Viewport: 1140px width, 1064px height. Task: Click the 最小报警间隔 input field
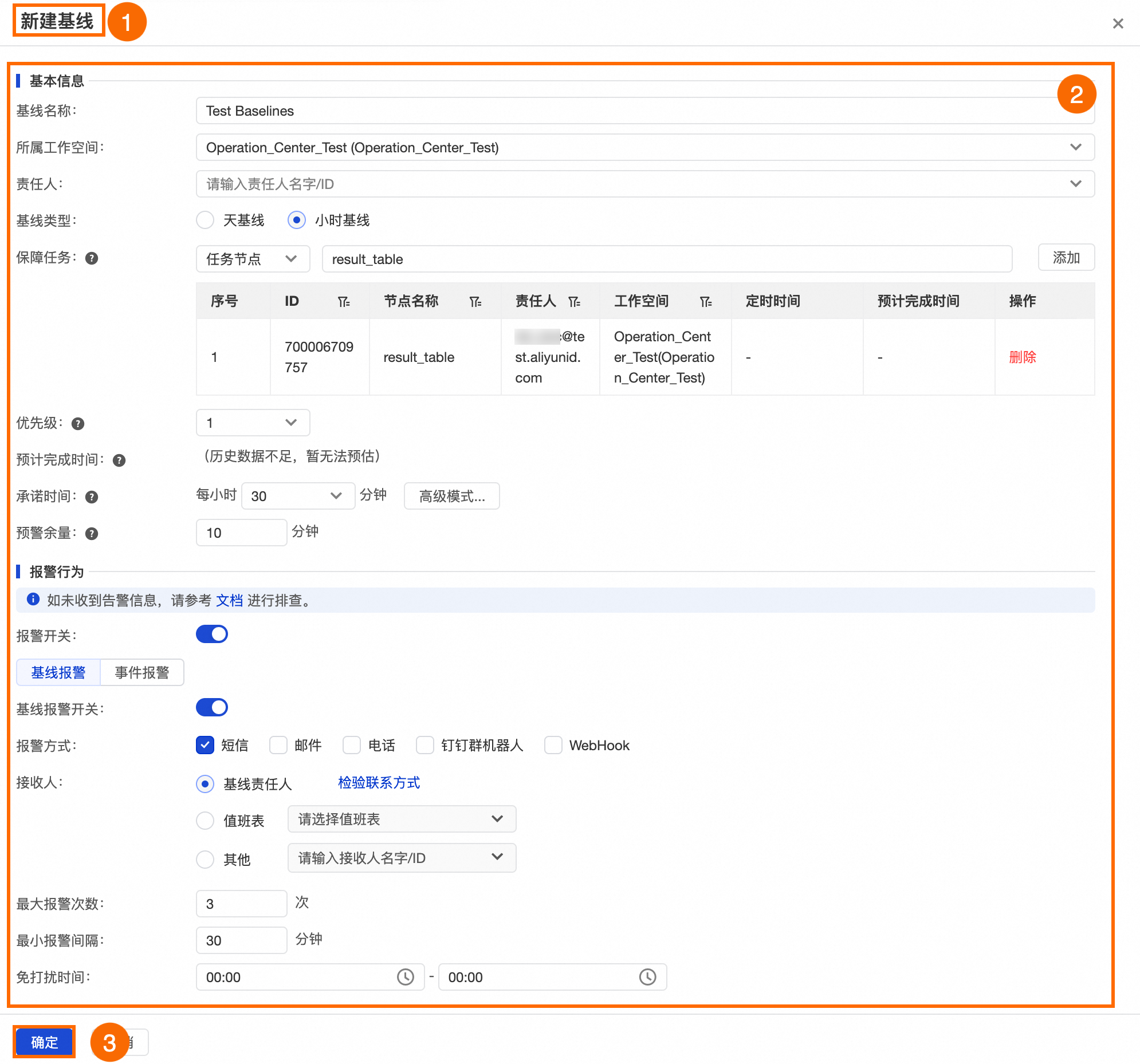241,940
